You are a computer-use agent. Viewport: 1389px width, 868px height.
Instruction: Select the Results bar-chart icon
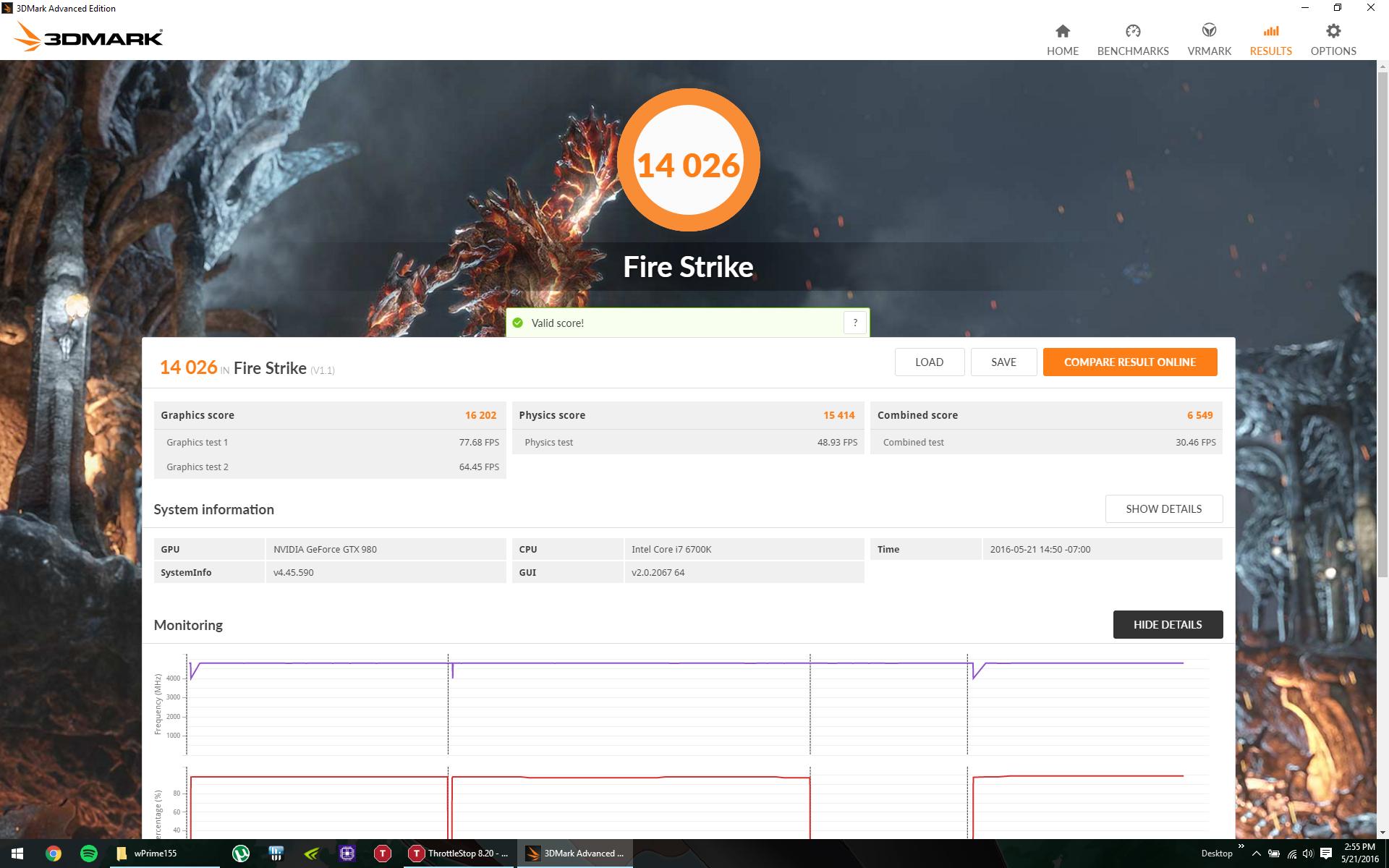[x=1270, y=31]
